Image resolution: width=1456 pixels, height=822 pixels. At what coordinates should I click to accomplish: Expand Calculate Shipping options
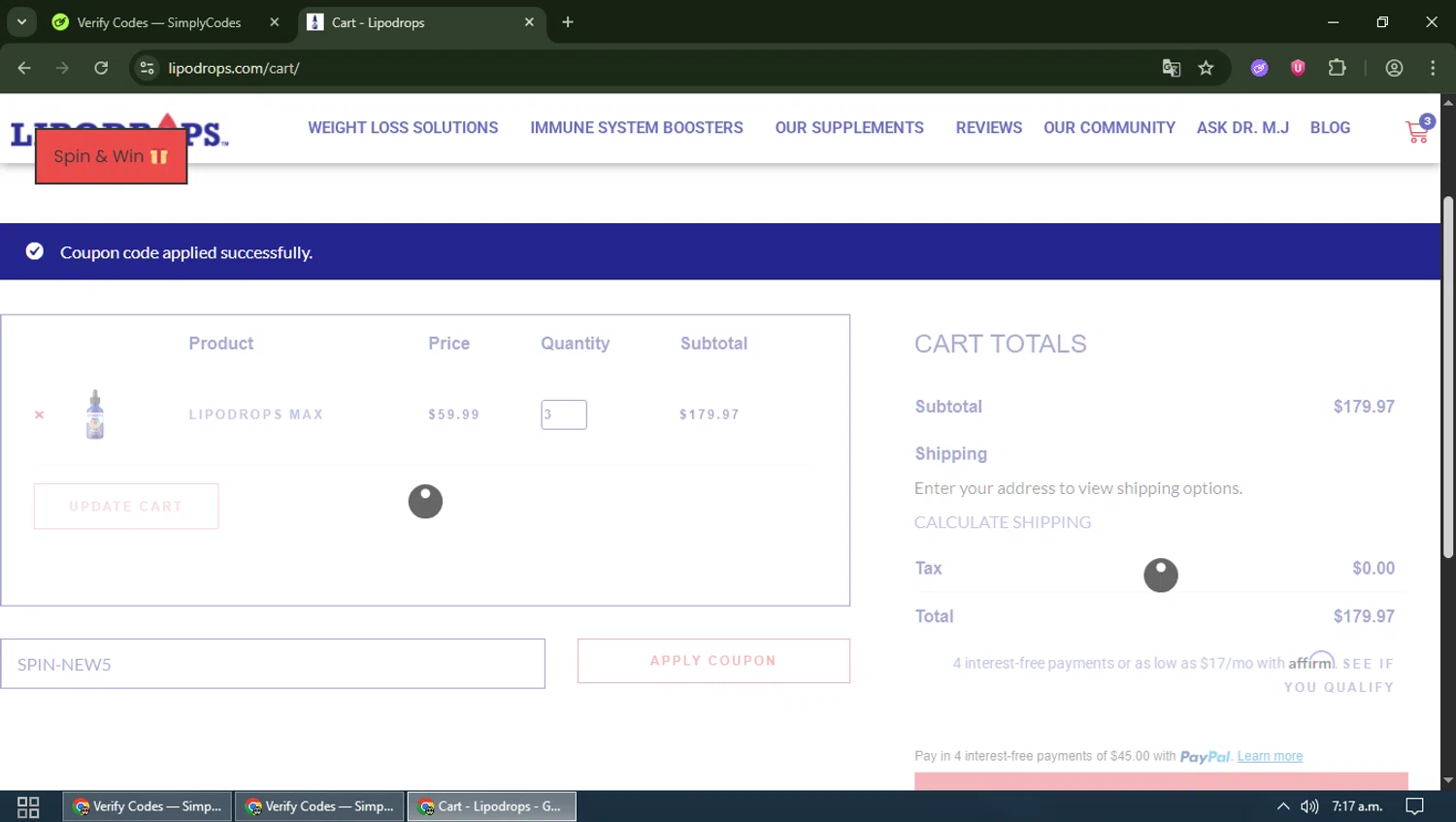(x=1003, y=522)
